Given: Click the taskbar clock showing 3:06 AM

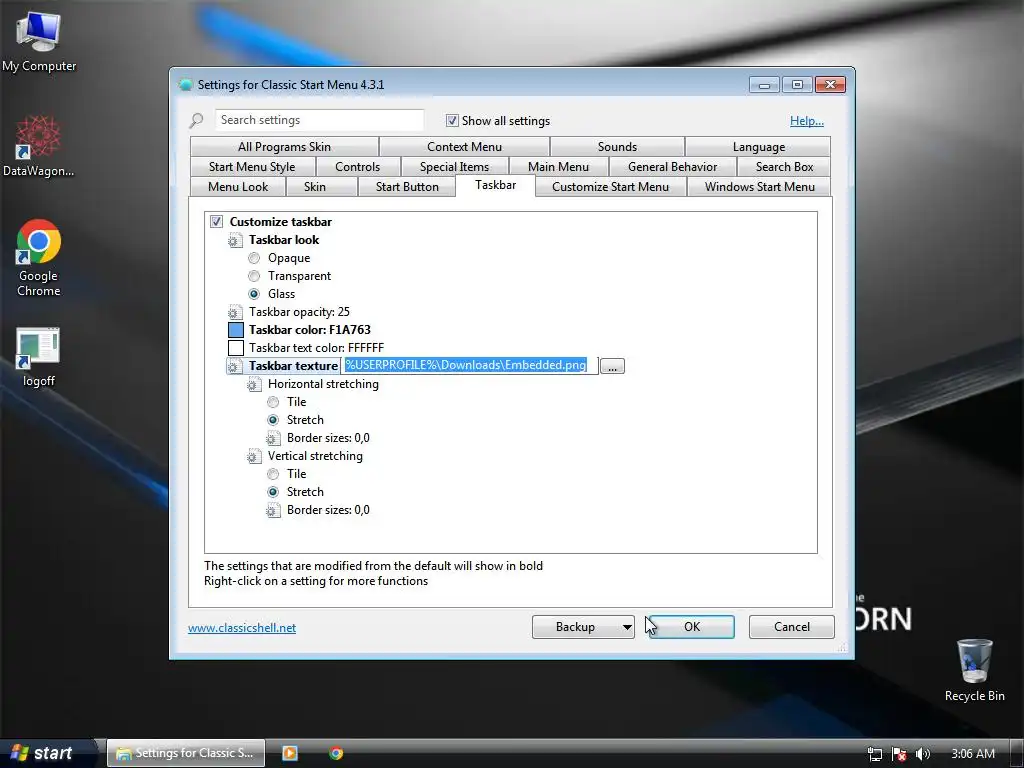Looking at the screenshot, I should pos(973,754).
